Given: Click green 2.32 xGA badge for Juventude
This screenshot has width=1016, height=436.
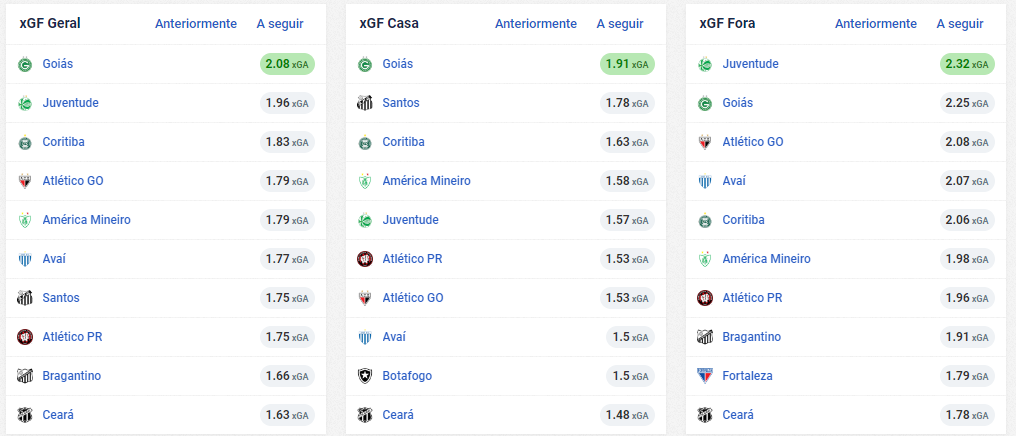Looking at the screenshot, I should [x=967, y=64].
